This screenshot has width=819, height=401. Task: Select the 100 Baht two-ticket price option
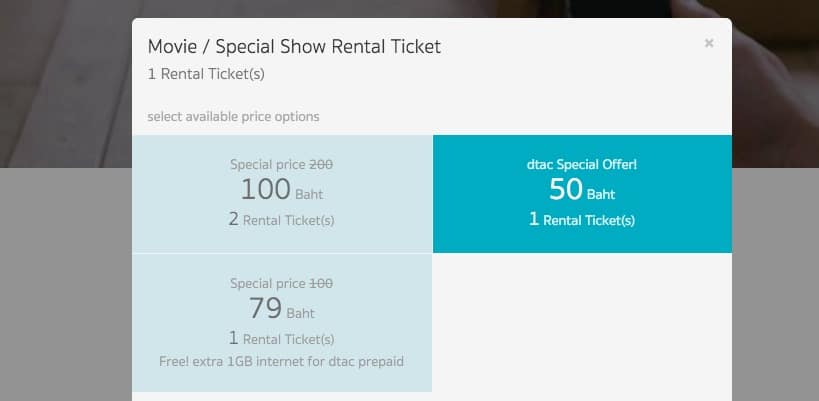coord(282,194)
